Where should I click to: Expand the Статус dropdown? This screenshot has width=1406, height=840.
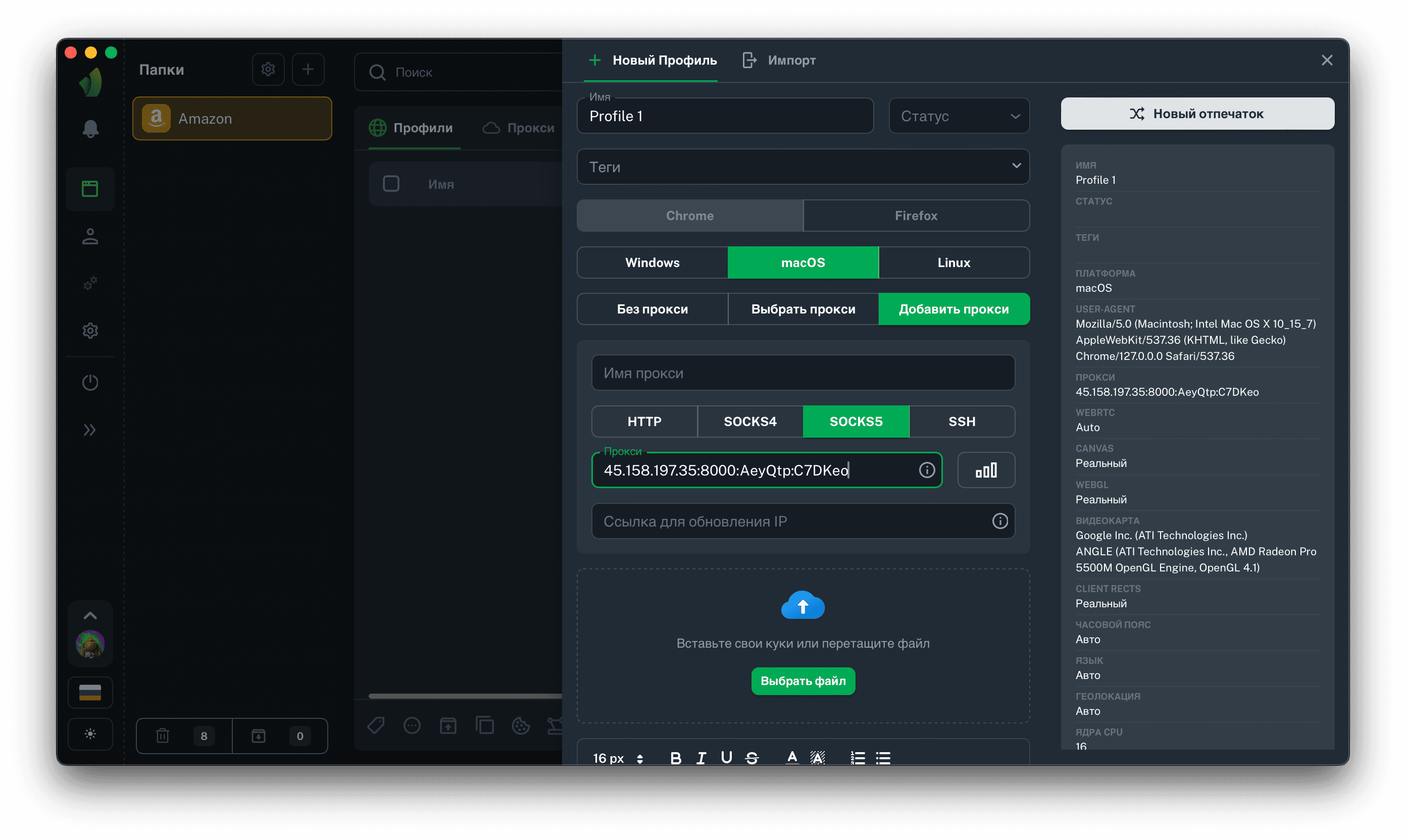[x=958, y=116]
